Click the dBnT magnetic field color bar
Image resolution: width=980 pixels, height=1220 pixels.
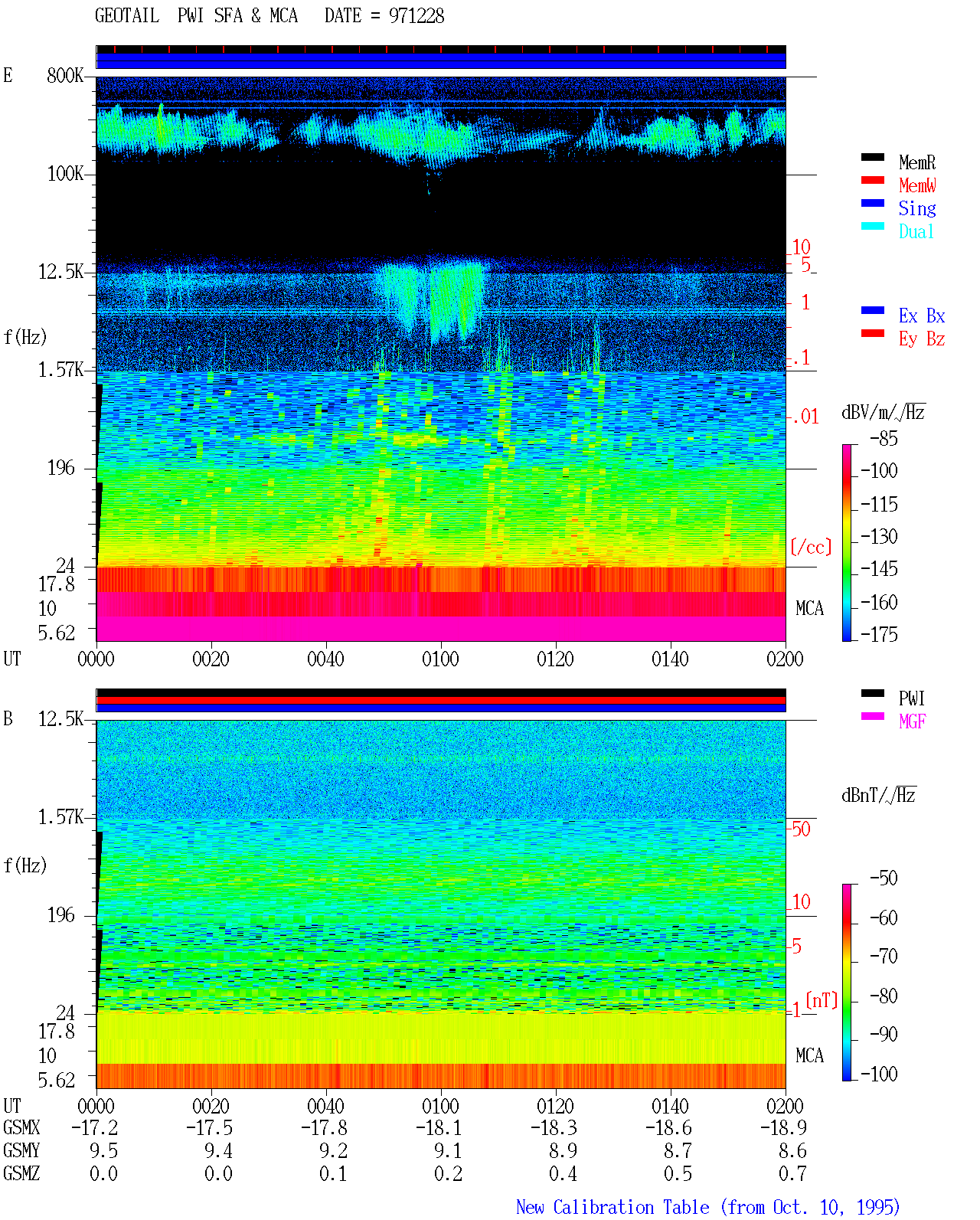(846, 983)
